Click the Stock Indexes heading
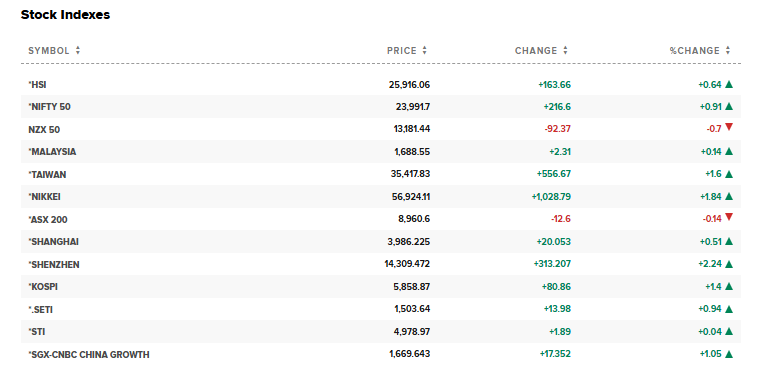The image size is (760, 373). pyautogui.click(x=65, y=15)
